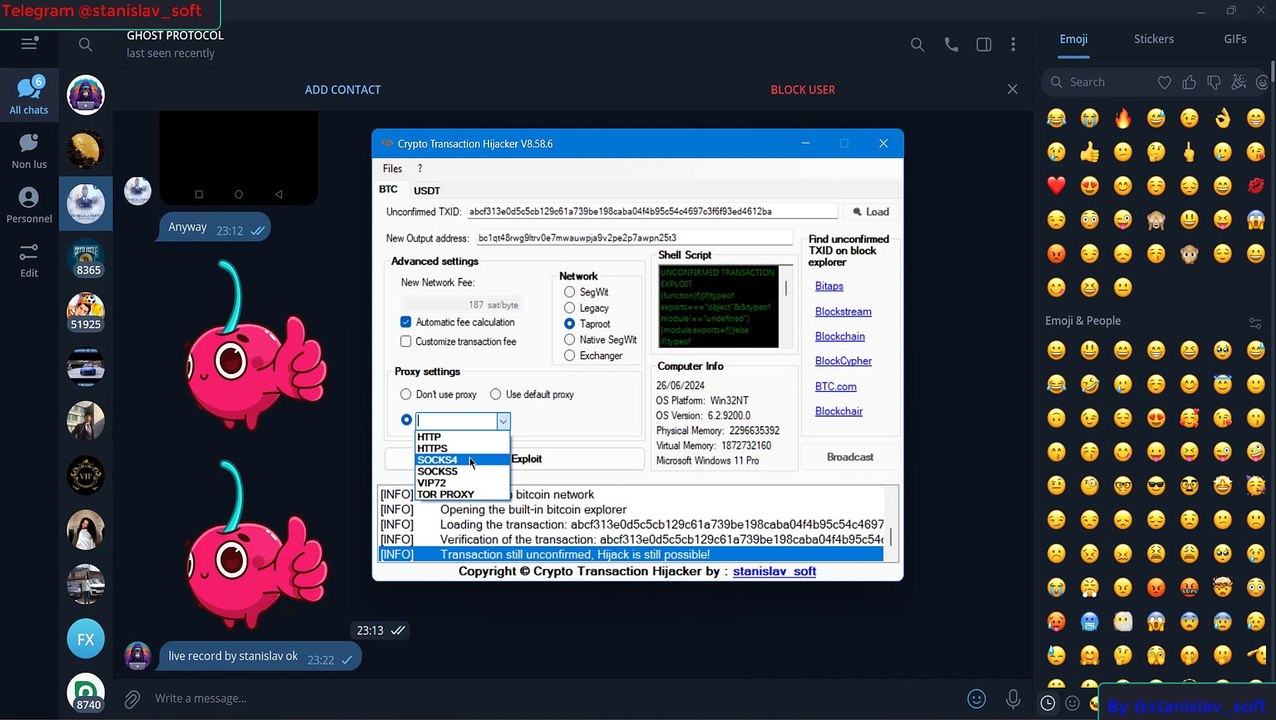Select the kiss mark lips emoji
This screenshot has width=1276, height=720.
1256,186
